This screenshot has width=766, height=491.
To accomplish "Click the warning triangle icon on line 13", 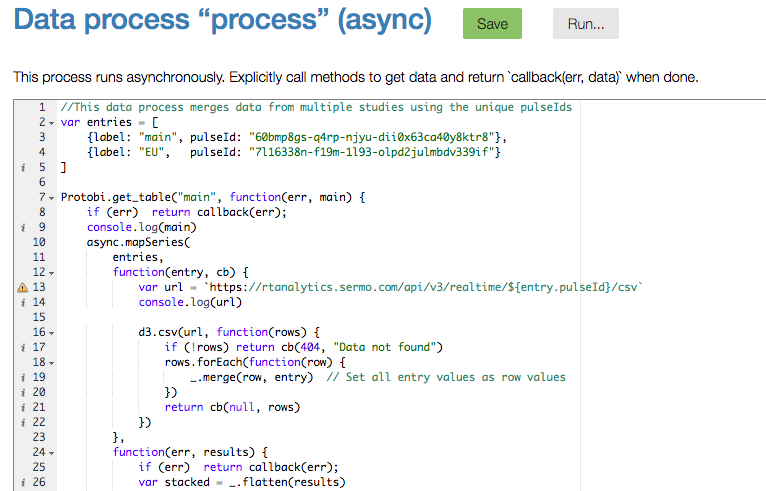I will click(22, 287).
